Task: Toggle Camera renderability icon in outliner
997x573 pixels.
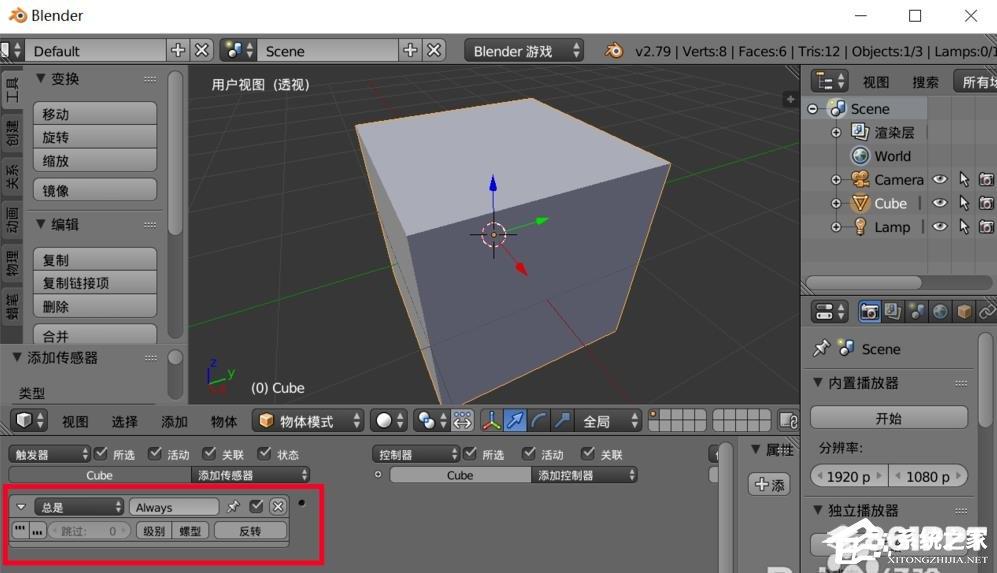Action: pos(986,179)
